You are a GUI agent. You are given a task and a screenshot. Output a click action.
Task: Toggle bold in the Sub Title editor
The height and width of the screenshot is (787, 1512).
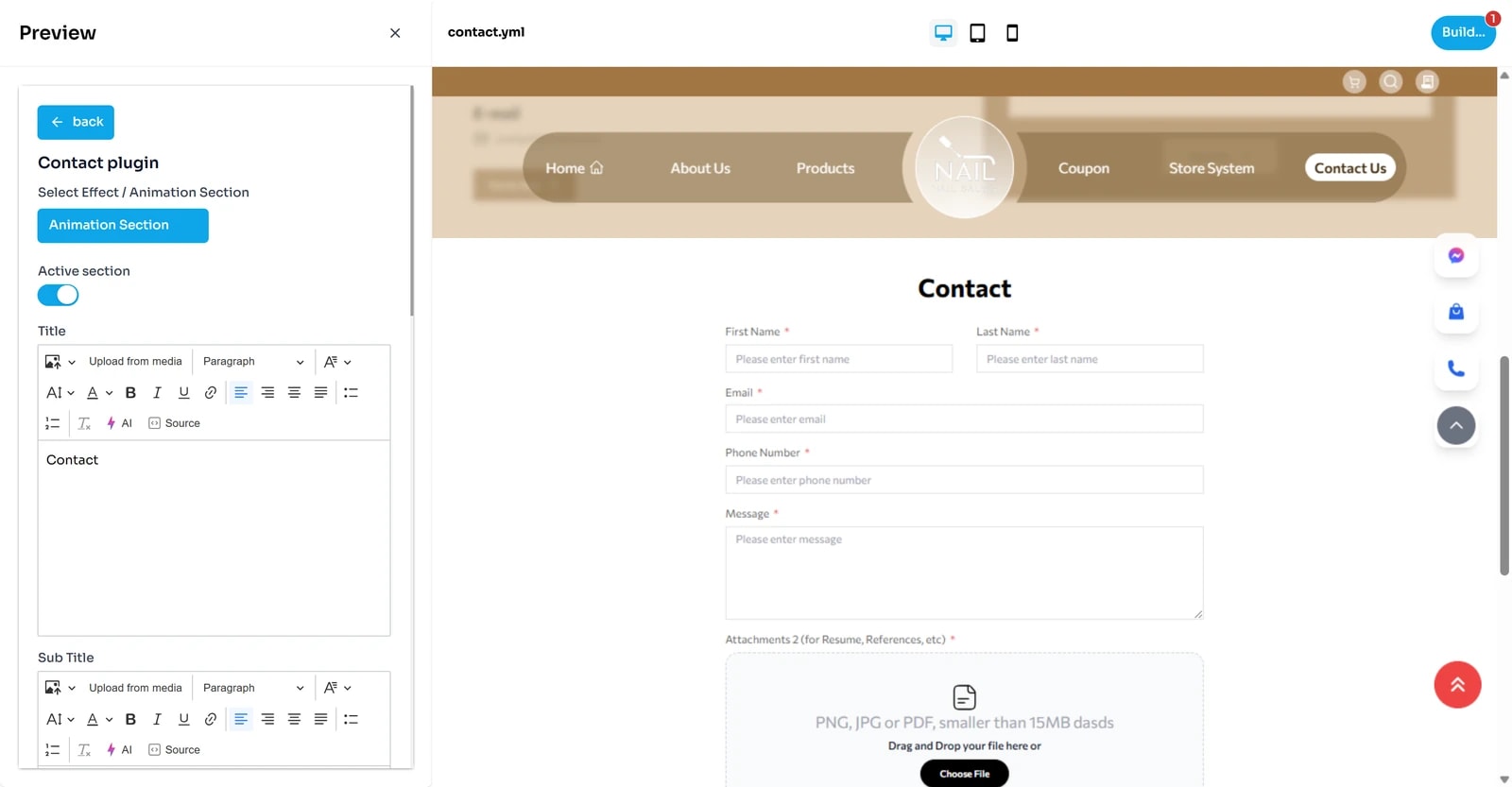click(x=130, y=719)
